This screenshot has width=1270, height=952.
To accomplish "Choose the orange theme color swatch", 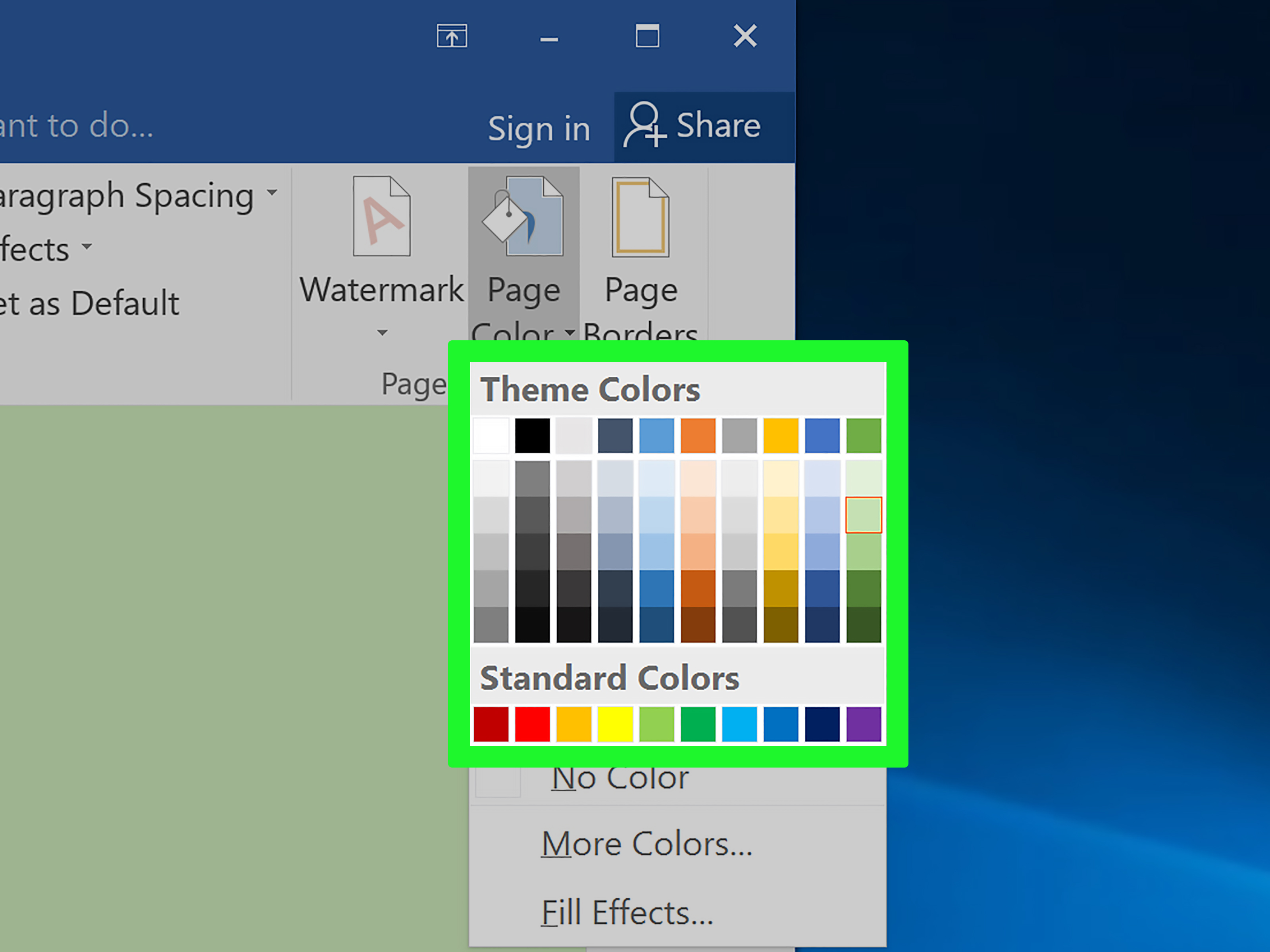I will (x=698, y=436).
